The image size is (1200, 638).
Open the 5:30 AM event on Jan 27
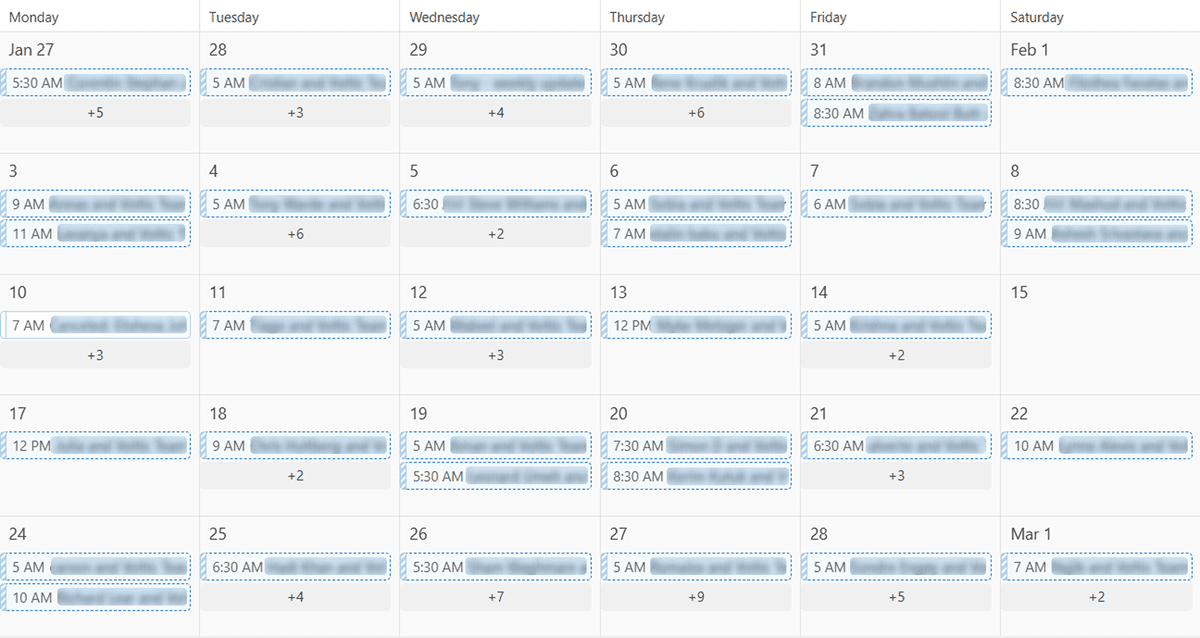(96, 83)
